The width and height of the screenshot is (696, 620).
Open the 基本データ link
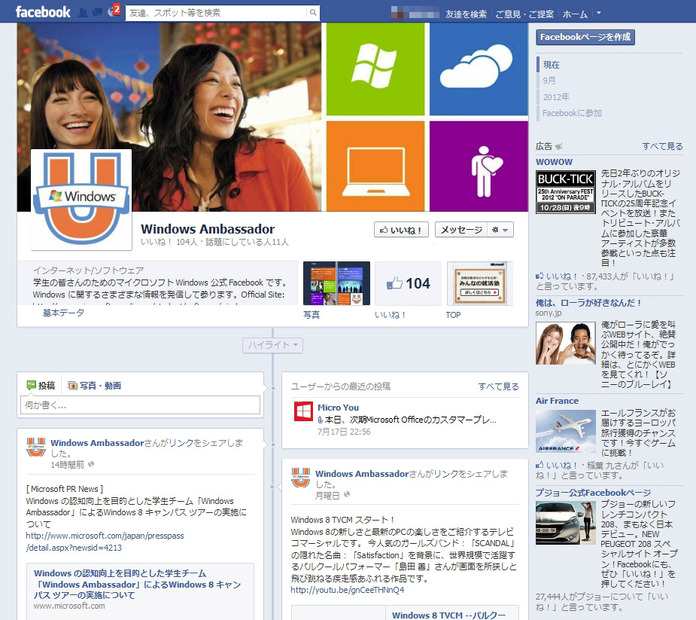[x=63, y=313]
